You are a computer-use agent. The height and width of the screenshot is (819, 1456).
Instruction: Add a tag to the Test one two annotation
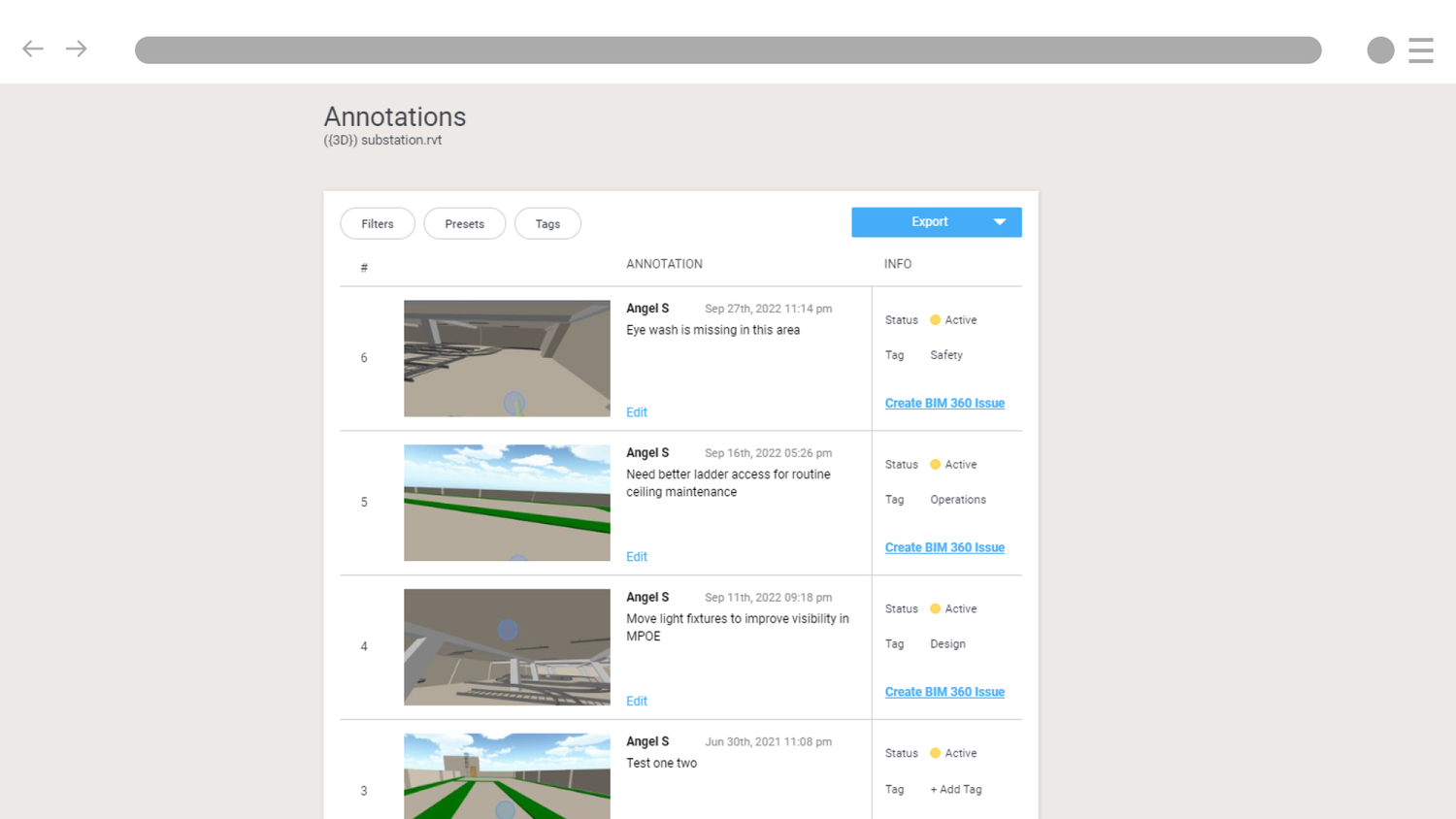click(x=955, y=789)
